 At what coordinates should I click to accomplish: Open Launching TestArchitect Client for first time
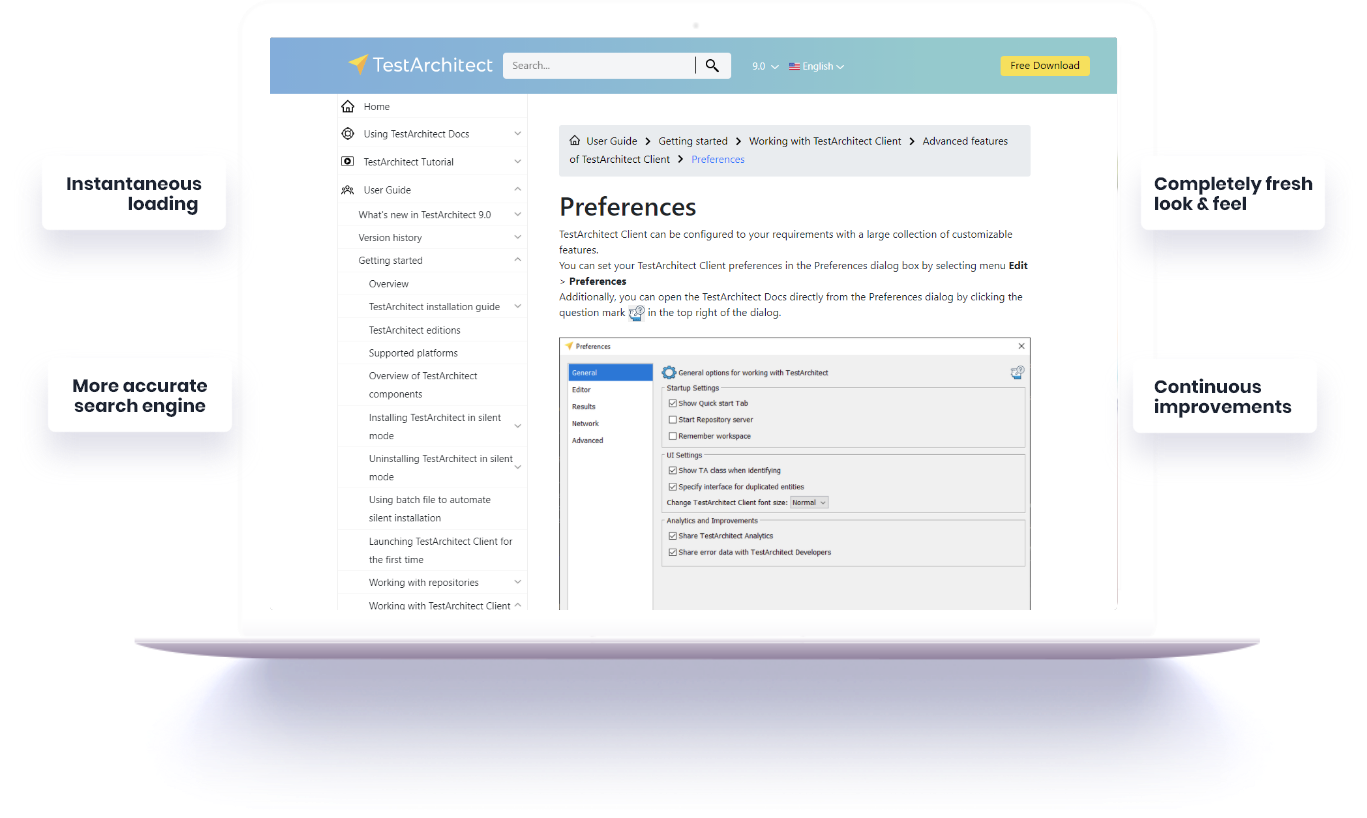(440, 551)
